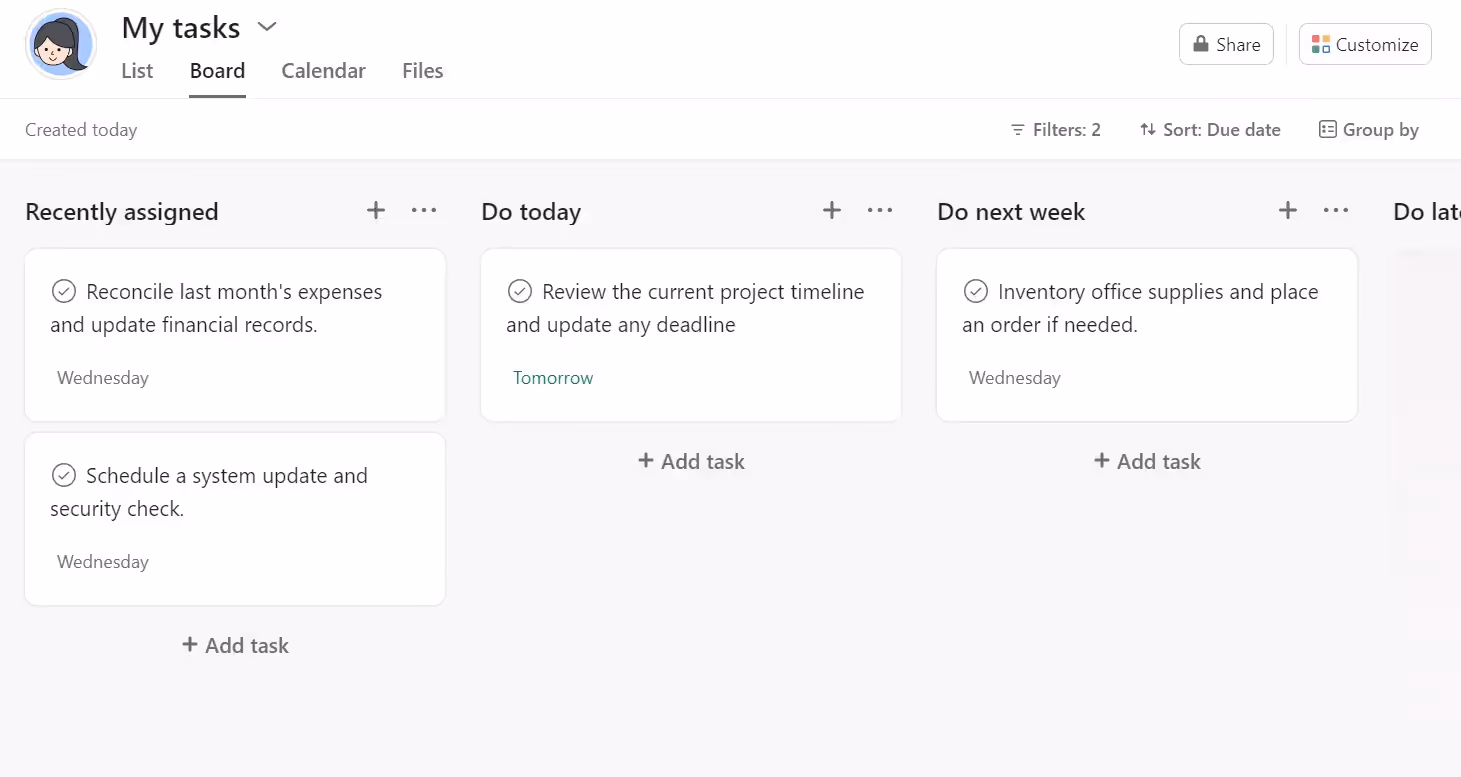Click Add task under the Do today column
The width and height of the screenshot is (1461, 777).
(x=691, y=461)
